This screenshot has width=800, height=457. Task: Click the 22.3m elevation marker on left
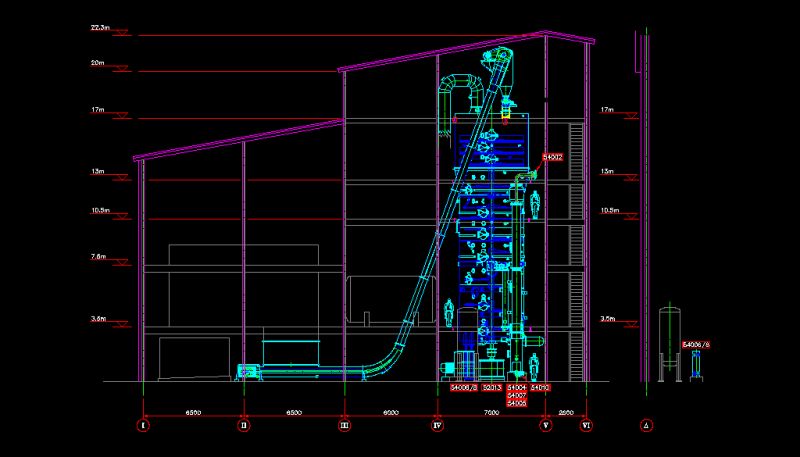100,30
